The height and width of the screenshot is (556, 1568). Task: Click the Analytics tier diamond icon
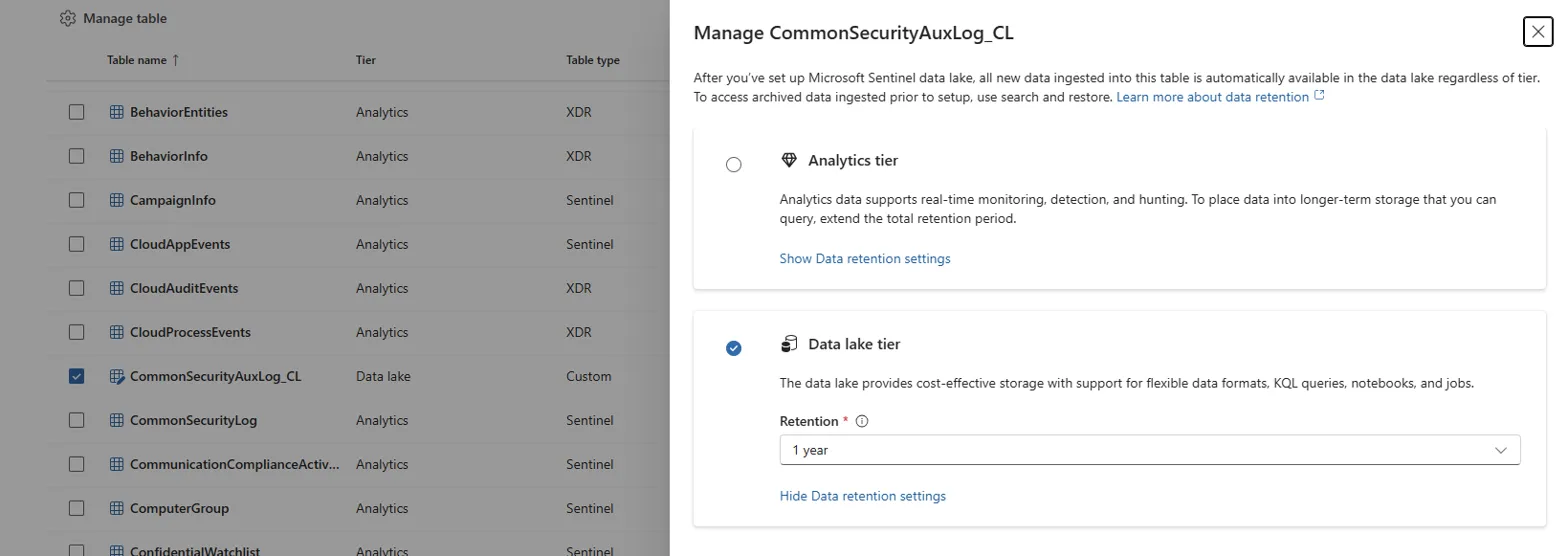tap(789, 160)
